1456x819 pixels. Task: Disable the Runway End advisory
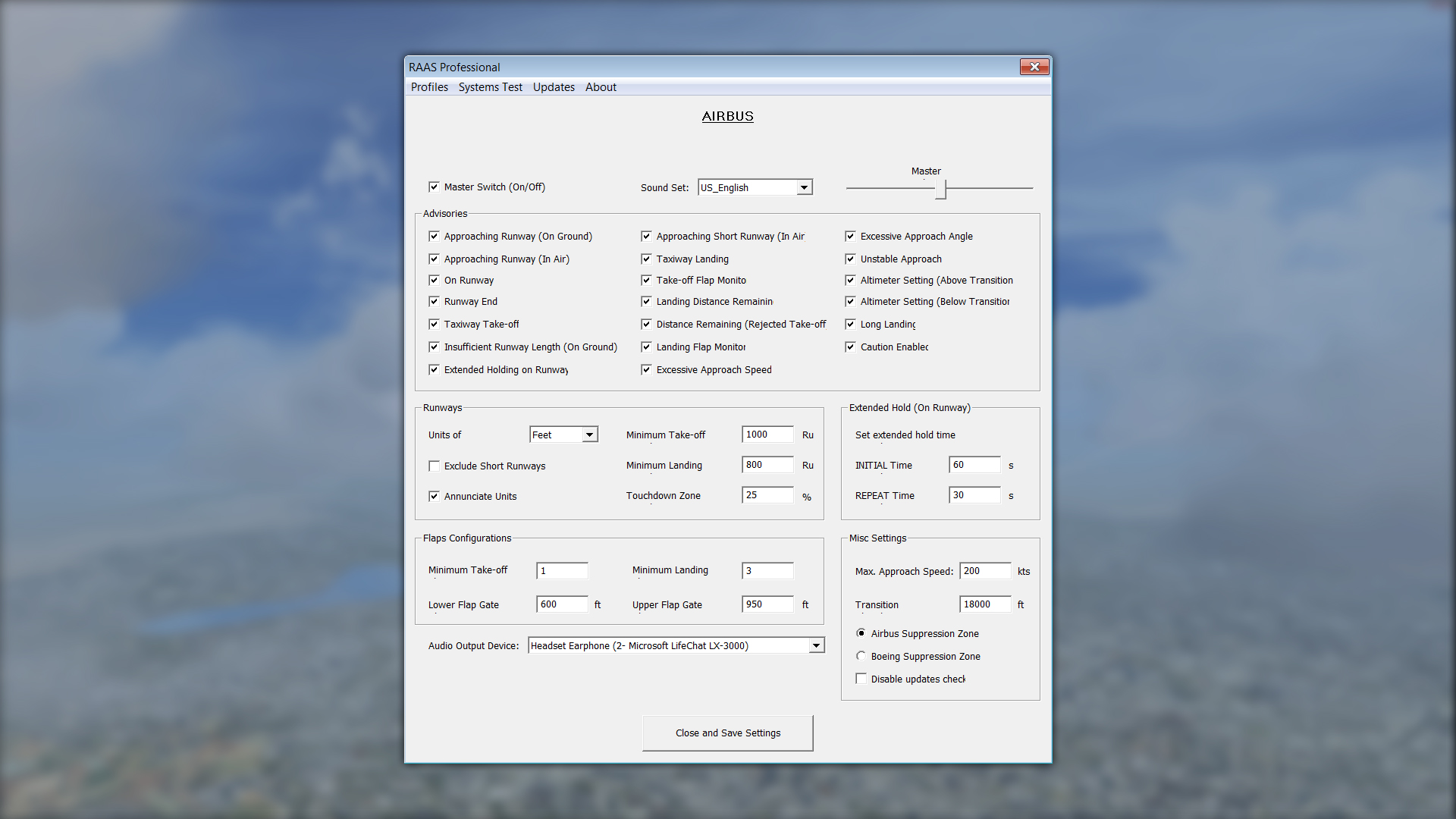point(435,301)
